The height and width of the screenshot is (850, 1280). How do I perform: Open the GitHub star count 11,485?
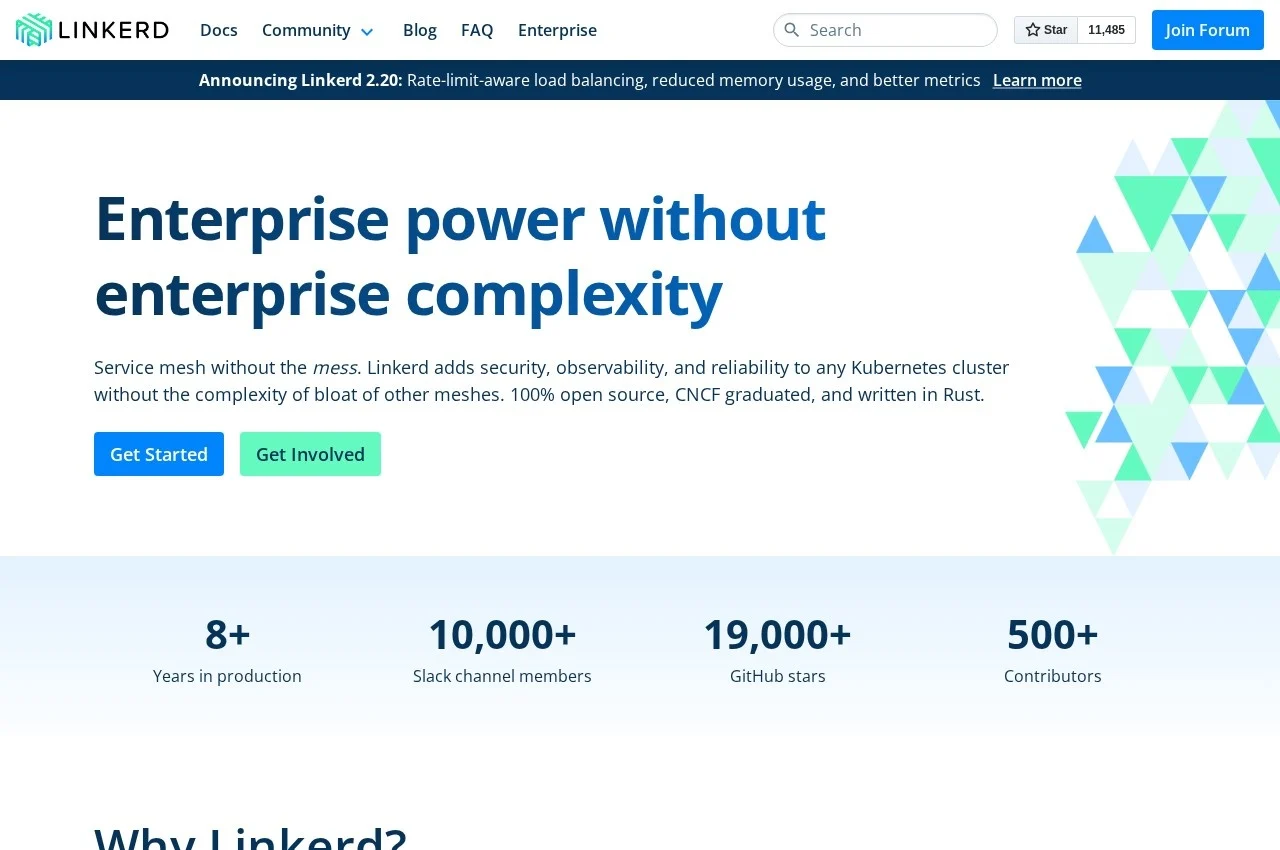(1106, 30)
